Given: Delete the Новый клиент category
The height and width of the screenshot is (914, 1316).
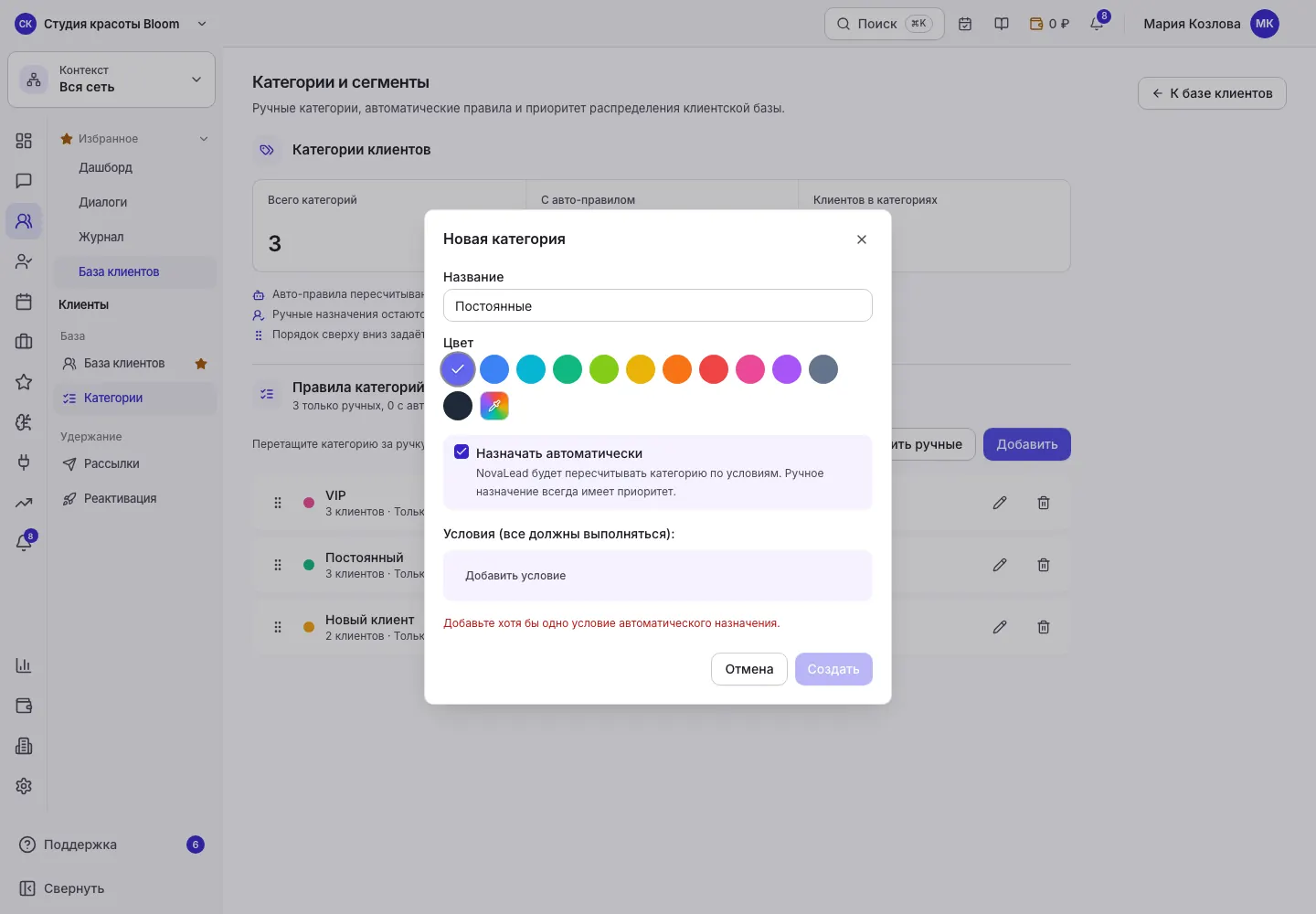Looking at the screenshot, I should (x=1044, y=627).
